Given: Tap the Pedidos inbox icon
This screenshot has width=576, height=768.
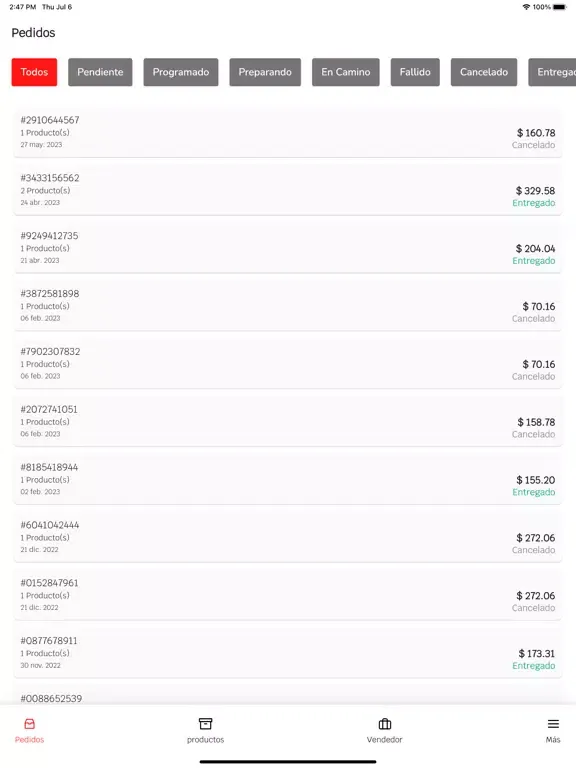Looking at the screenshot, I should tap(29, 724).
